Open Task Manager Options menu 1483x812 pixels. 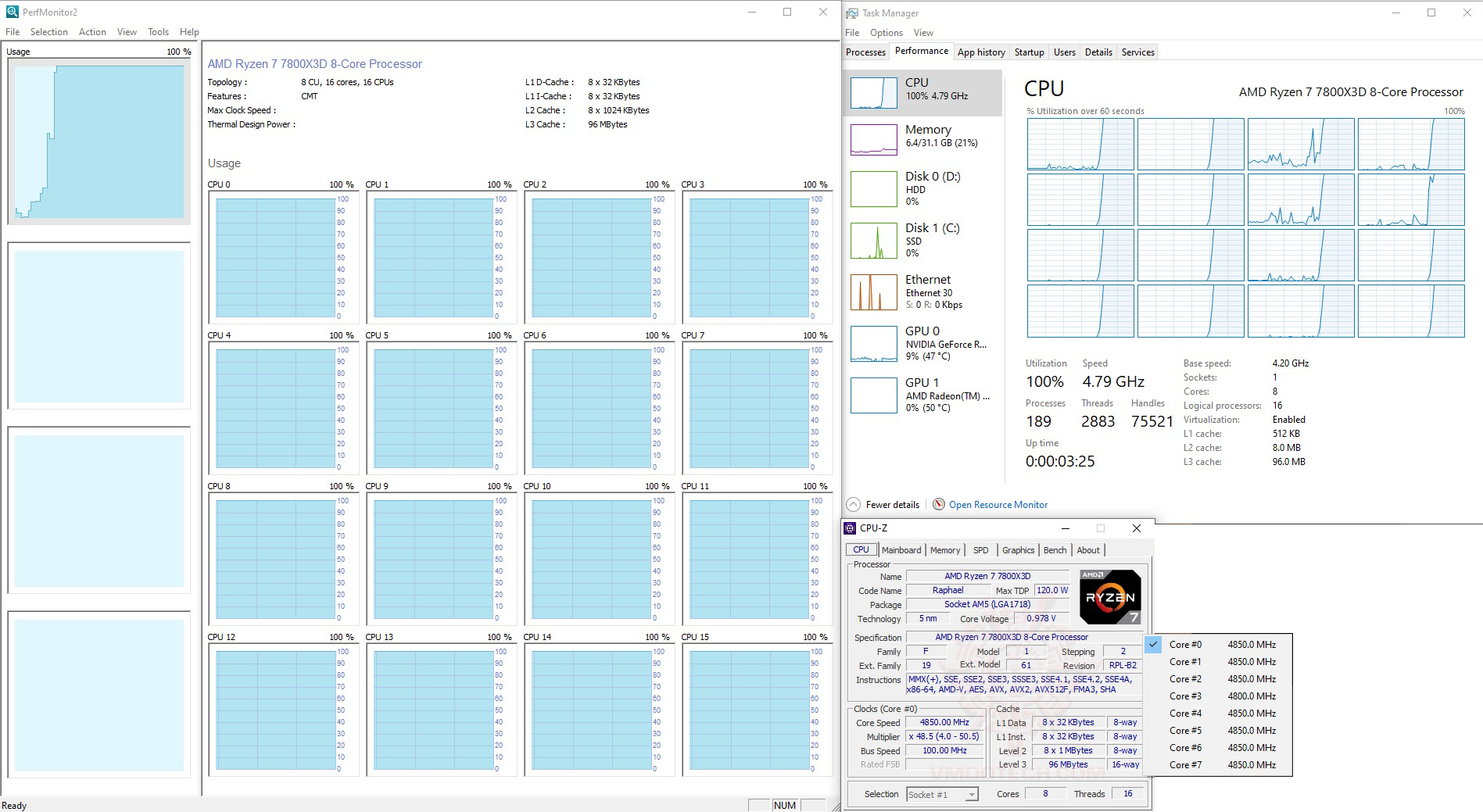pos(887,33)
